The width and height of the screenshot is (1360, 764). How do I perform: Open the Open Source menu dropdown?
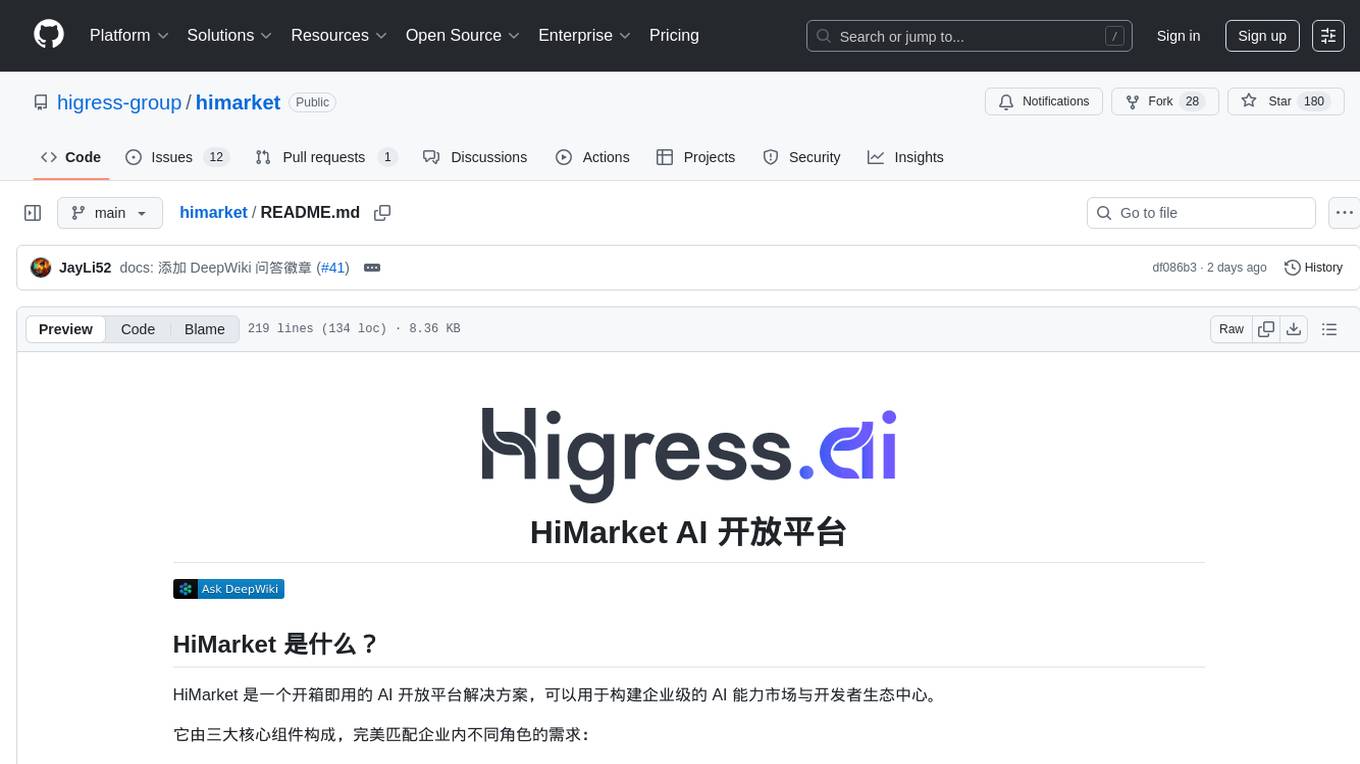point(463,35)
